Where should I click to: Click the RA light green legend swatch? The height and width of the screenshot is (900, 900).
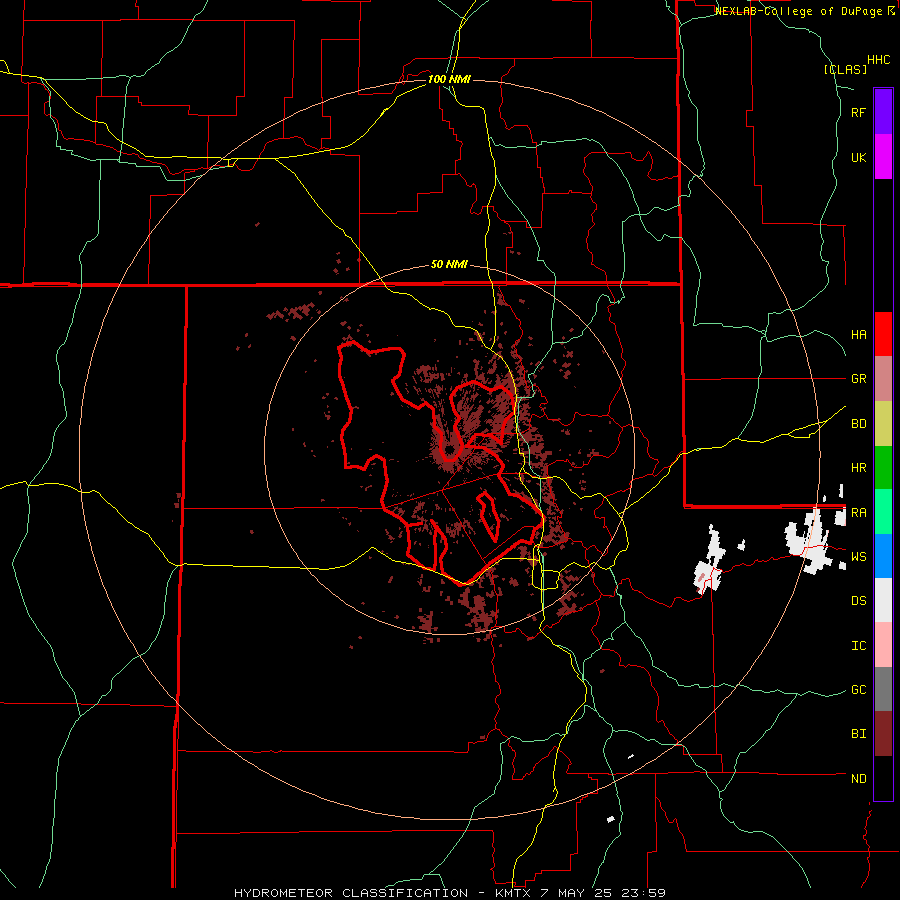(883, 512)
